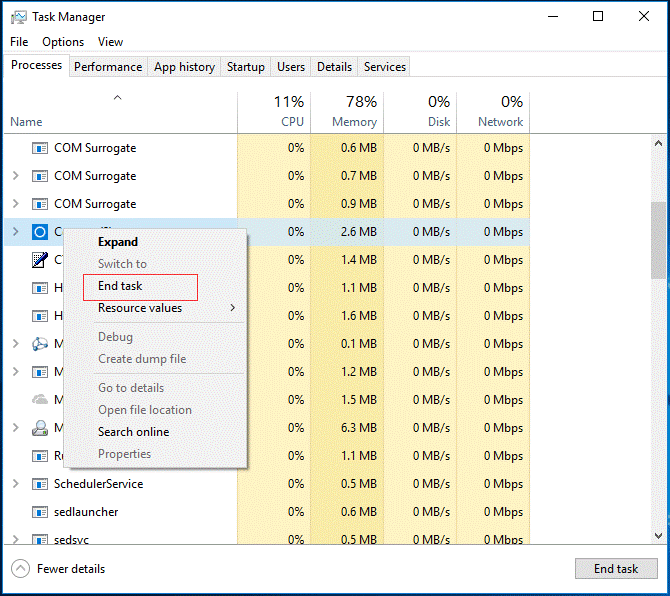Image resolution: width=670 pixels, height=596 pixels.
Task: Expand the COM Surrogate row using 0.9 MB
Action: point(15,204)
